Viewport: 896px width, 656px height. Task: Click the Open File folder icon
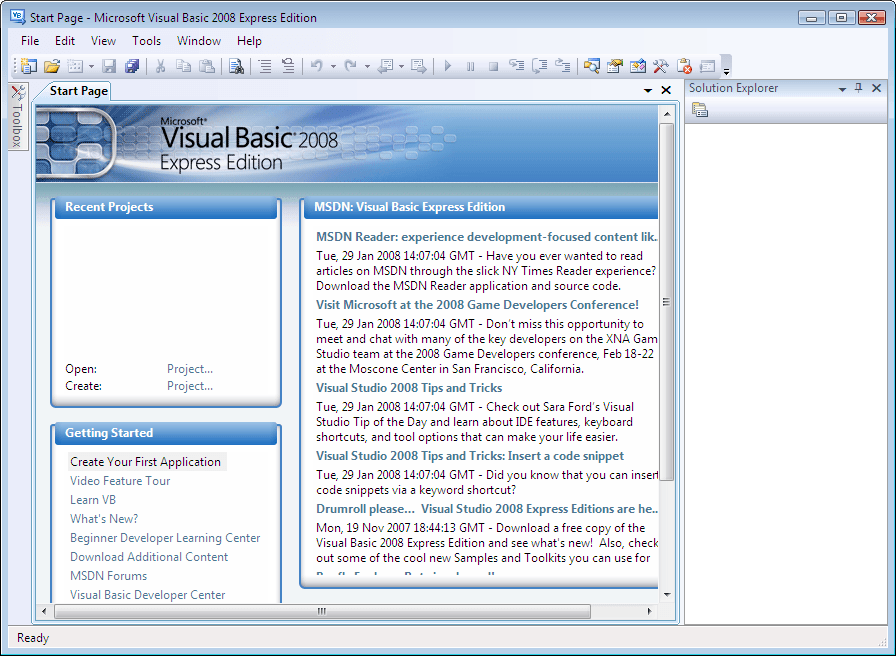(x=51, y=66)
